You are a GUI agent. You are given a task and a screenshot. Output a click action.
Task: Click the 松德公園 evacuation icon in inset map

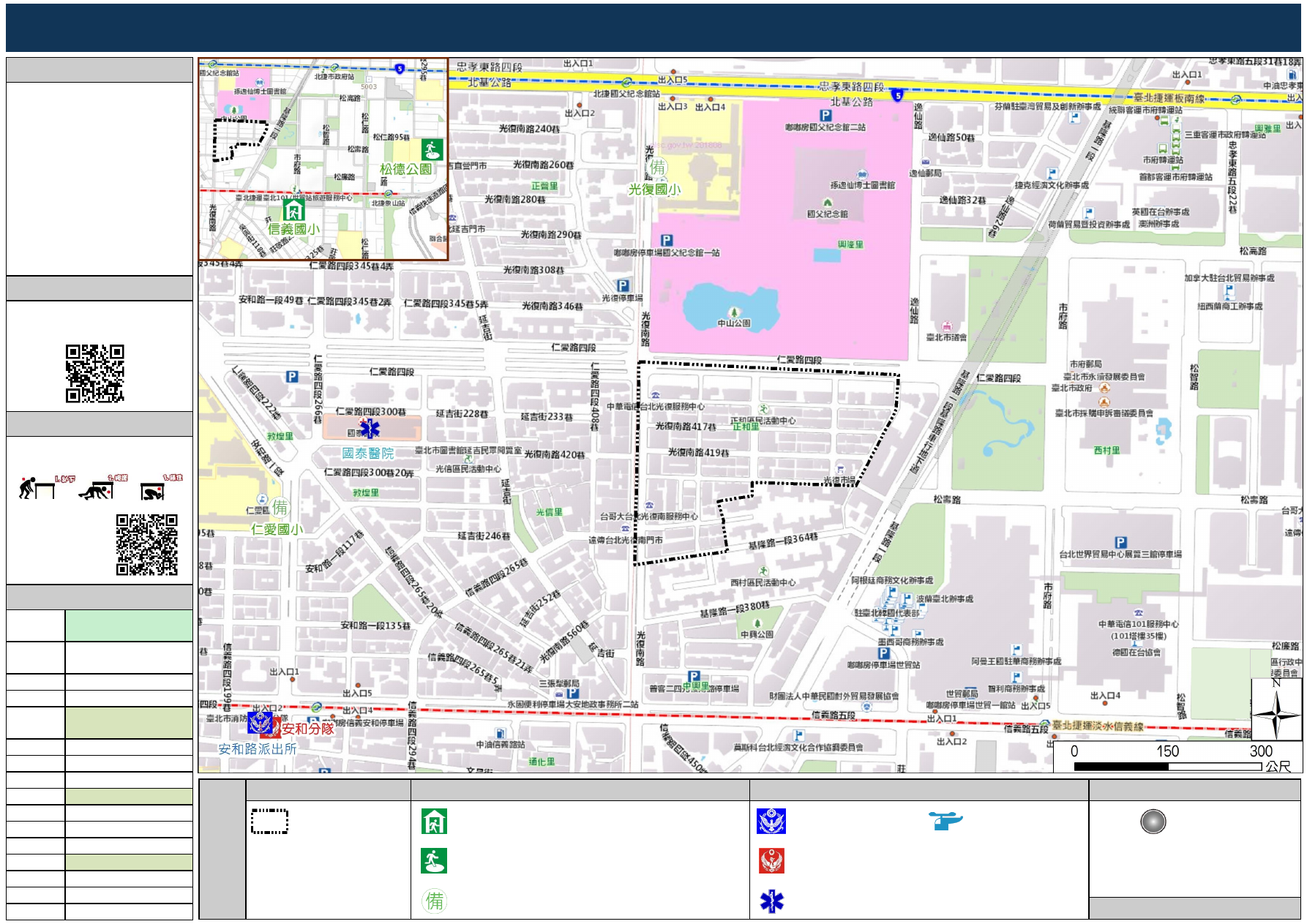click(x=432, y=149)
